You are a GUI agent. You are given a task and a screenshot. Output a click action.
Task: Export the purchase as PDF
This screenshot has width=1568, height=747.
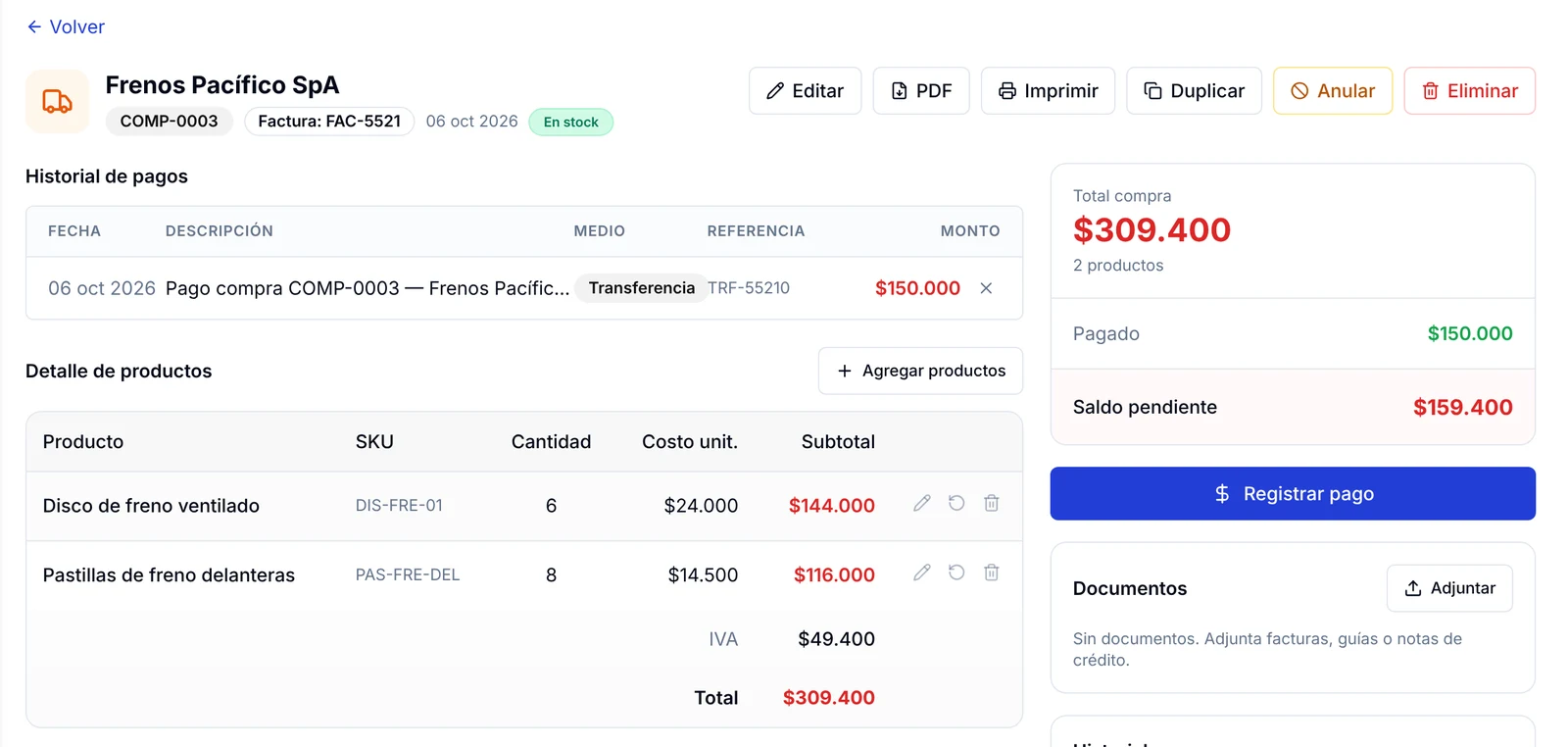tap(921, 91)
